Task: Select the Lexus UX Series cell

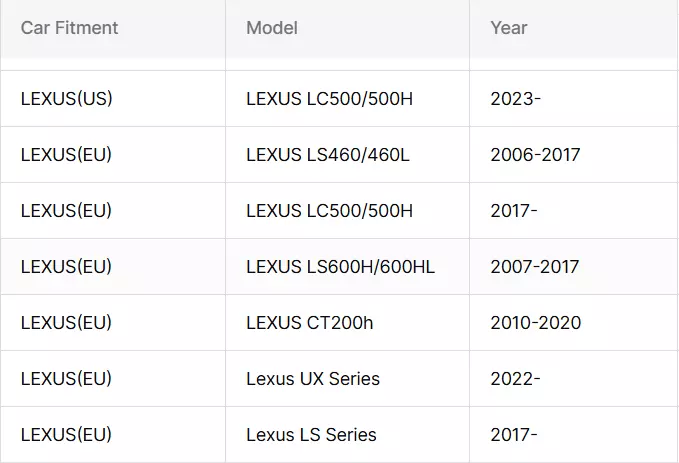Action: (x=313, y=379)
